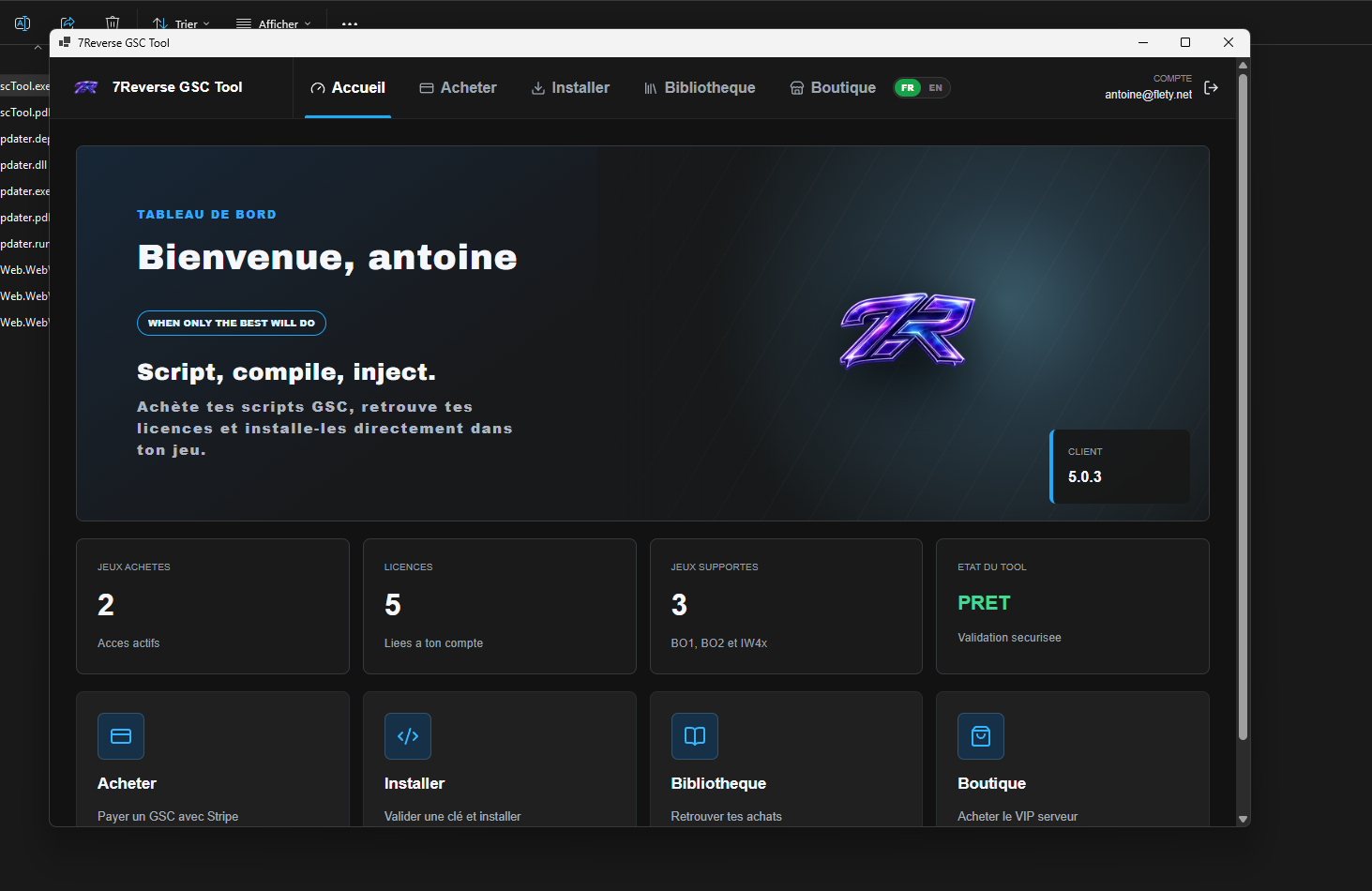
Task: Switch to the Installer tab in the navigation
Action: click(x=570, y=87)
